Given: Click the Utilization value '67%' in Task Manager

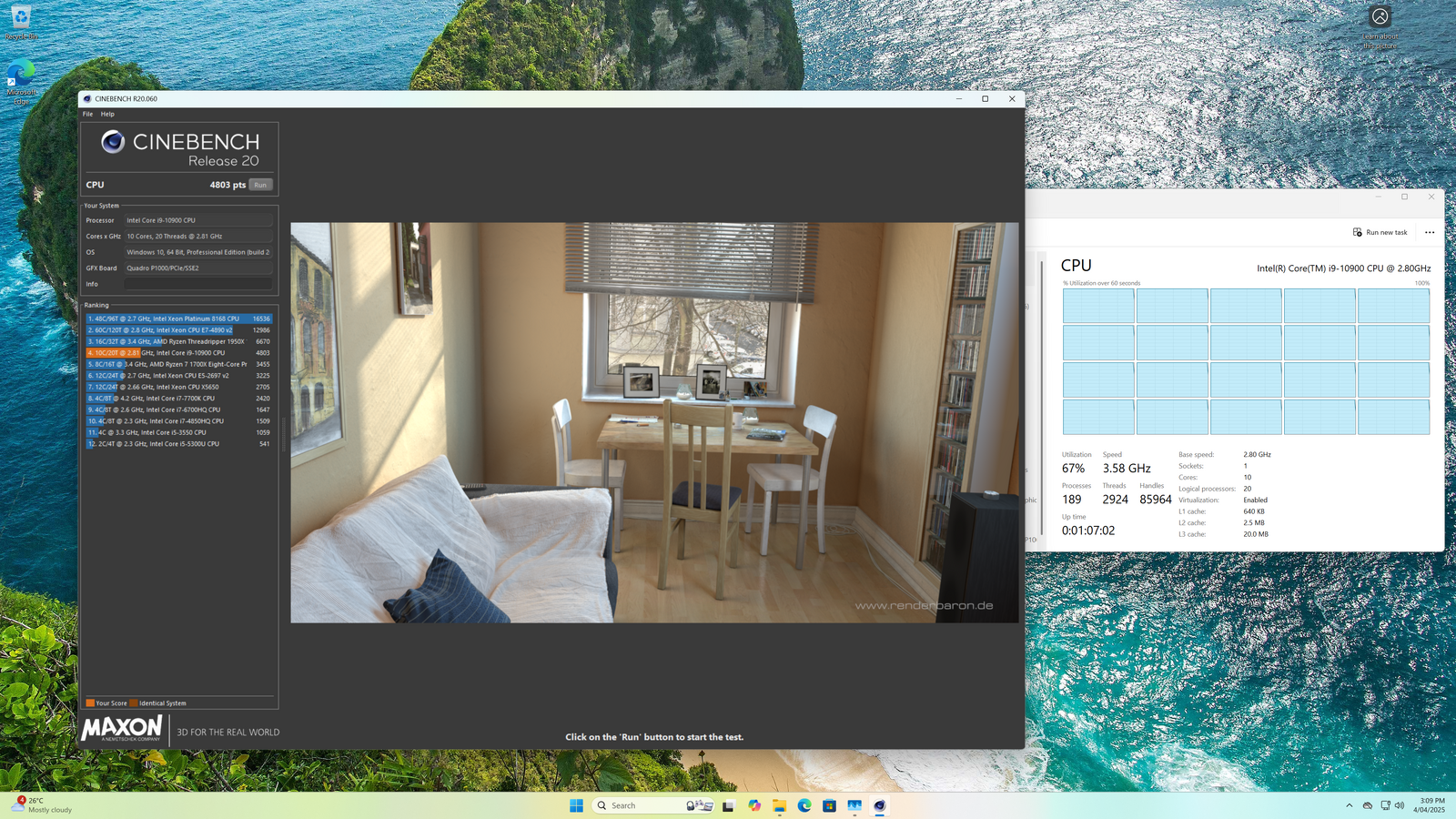Looking at the screenshot, I should (x=1073, y=469).
